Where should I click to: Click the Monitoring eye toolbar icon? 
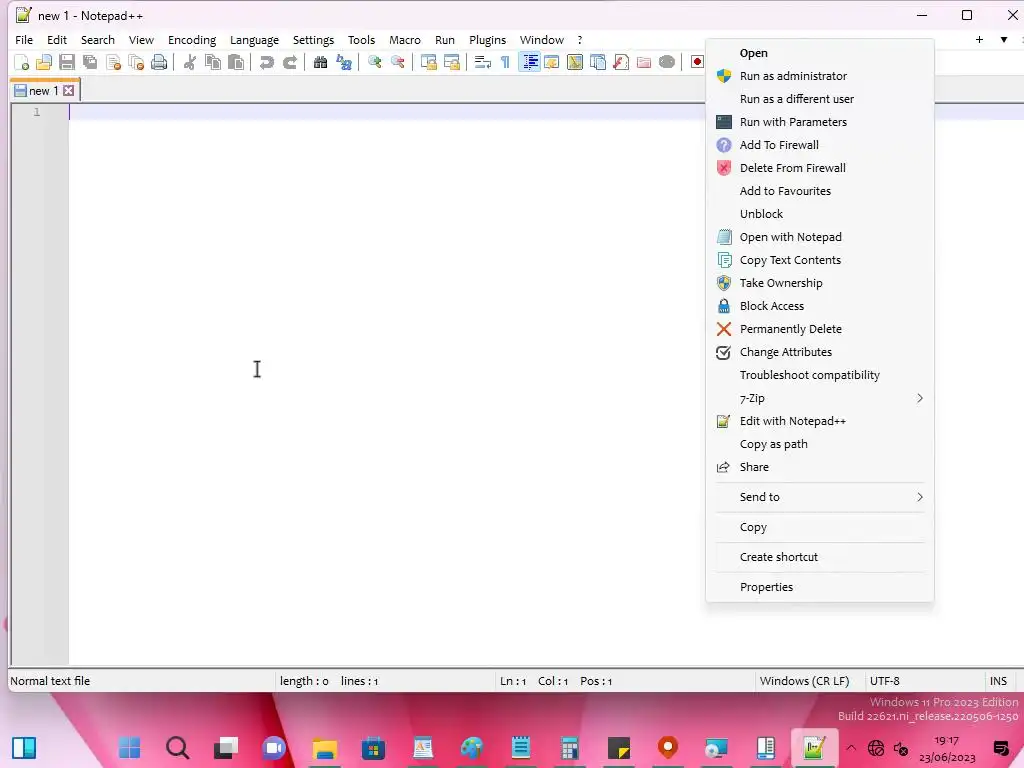tap(667, 63)
